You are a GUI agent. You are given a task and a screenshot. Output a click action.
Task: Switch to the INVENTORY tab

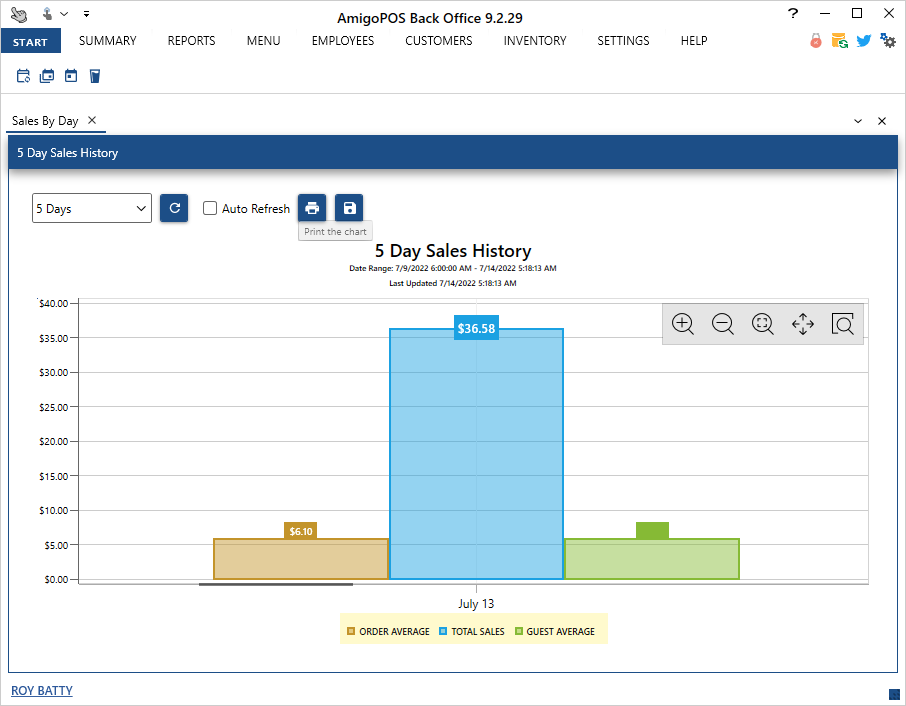534,41
